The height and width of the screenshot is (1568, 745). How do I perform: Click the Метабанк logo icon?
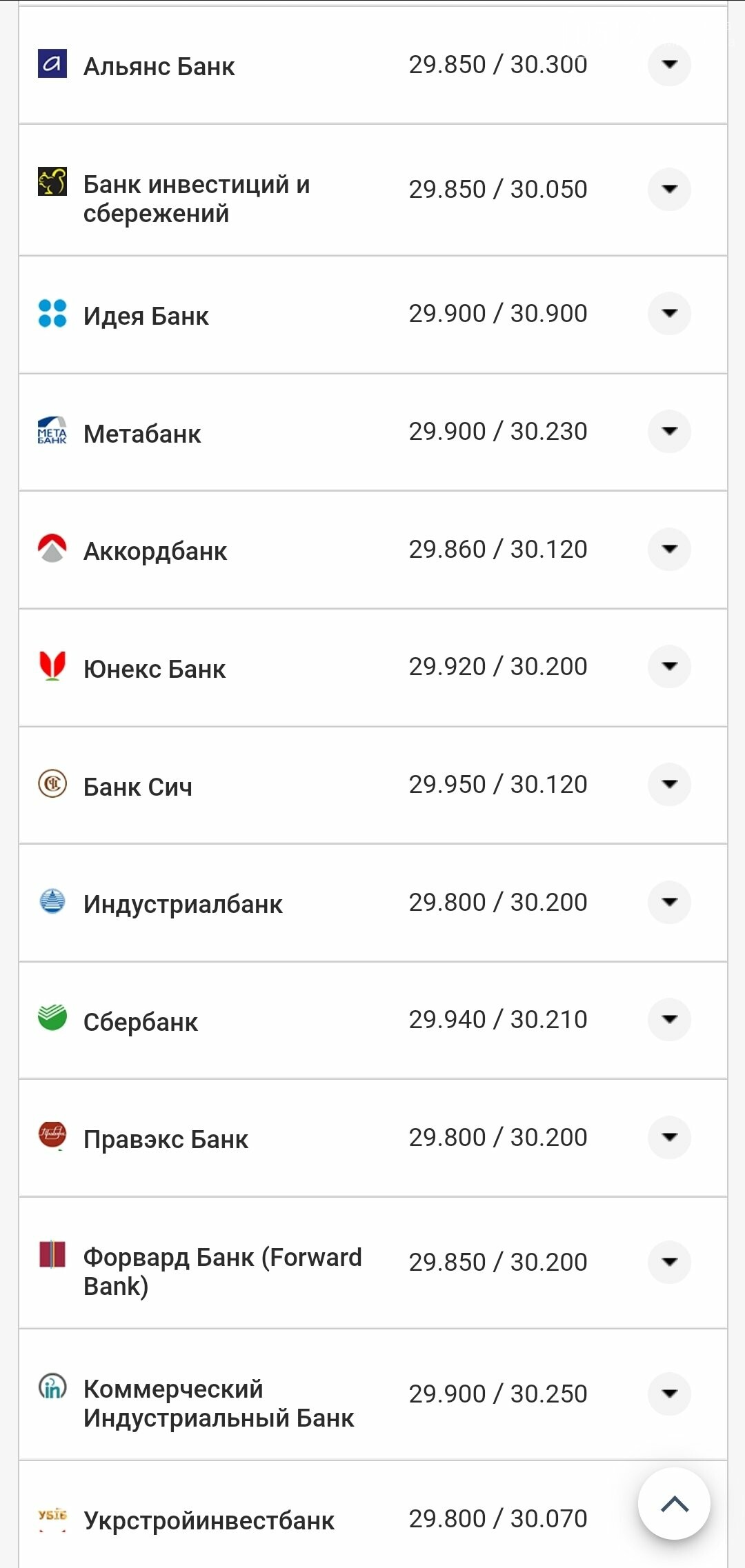tap(52, 430)
